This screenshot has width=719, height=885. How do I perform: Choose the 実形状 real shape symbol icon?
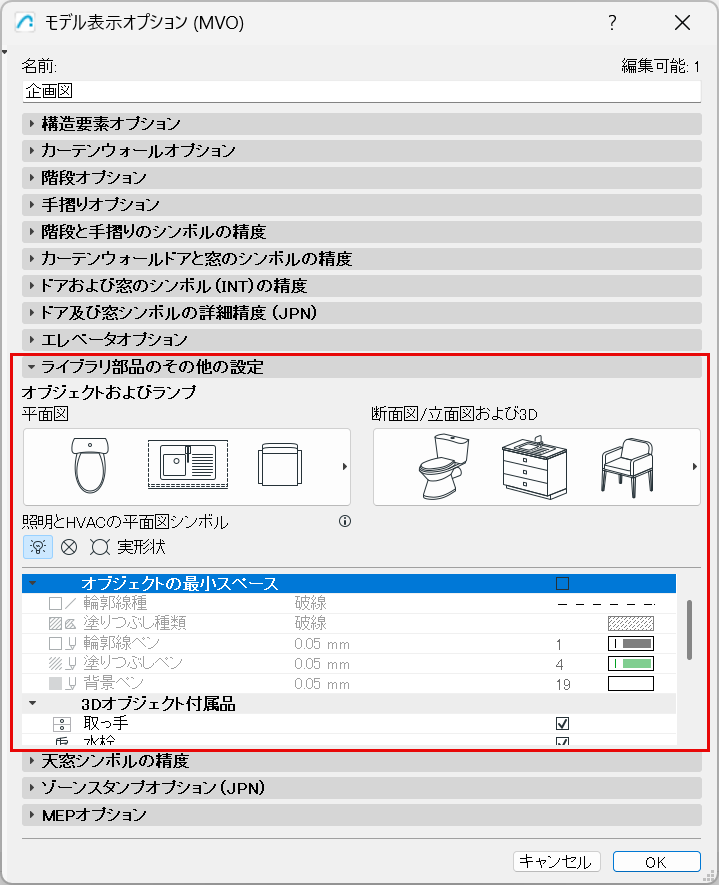click(99, 547)
